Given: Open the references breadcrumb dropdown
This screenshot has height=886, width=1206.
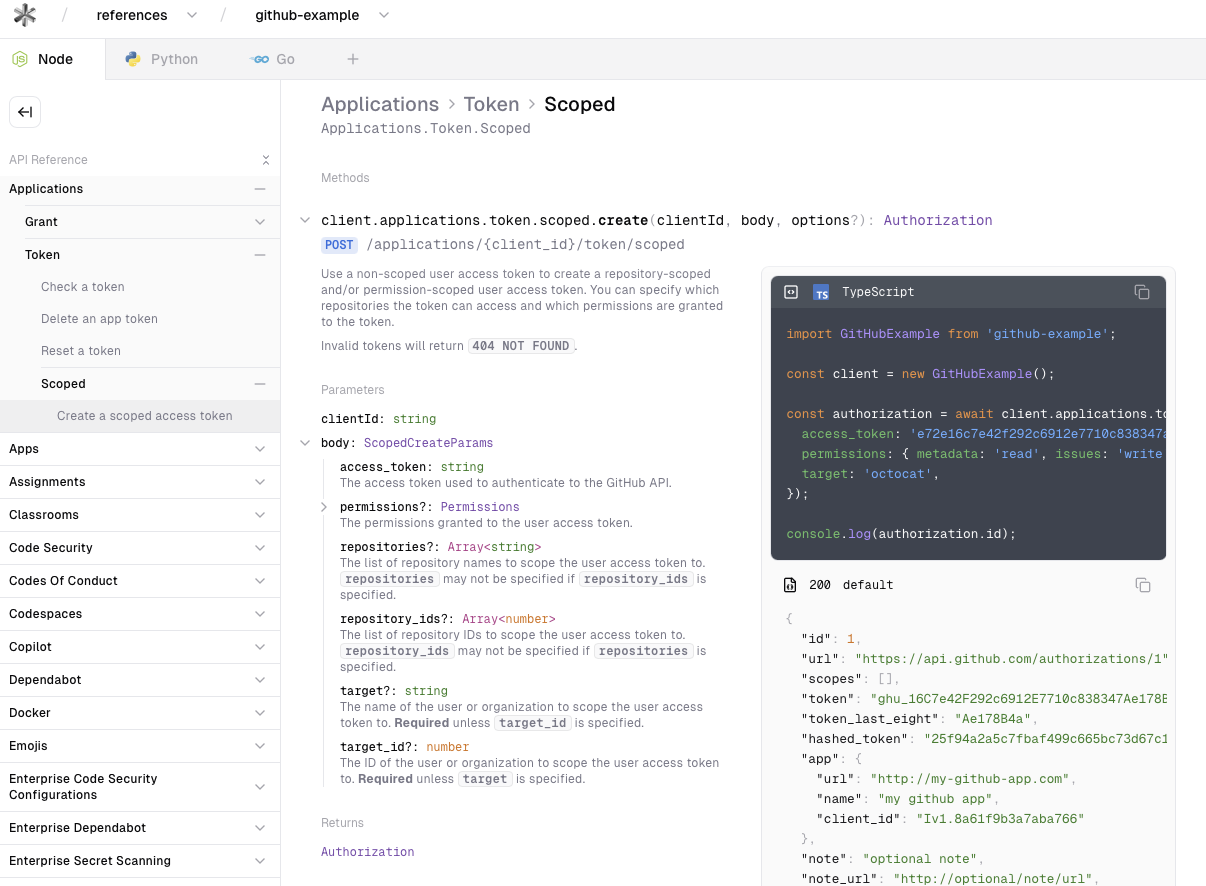Looking at the screenshot, I should [x=192, y=15].
